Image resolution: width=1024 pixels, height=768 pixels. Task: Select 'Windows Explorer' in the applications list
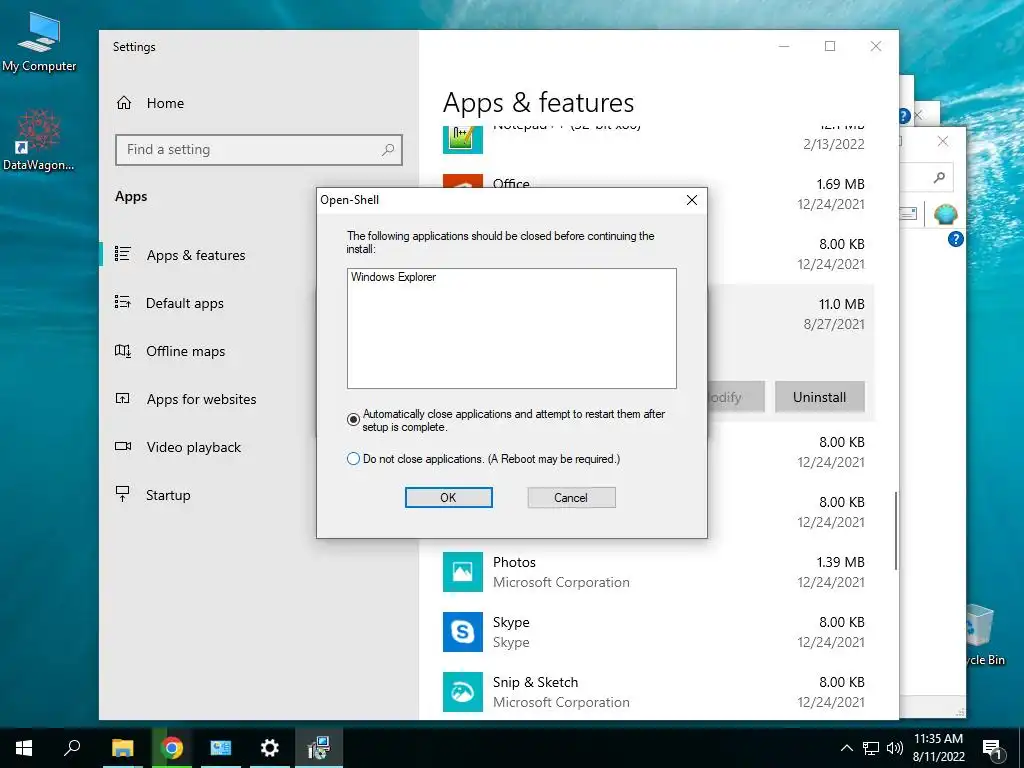point(394,277)
